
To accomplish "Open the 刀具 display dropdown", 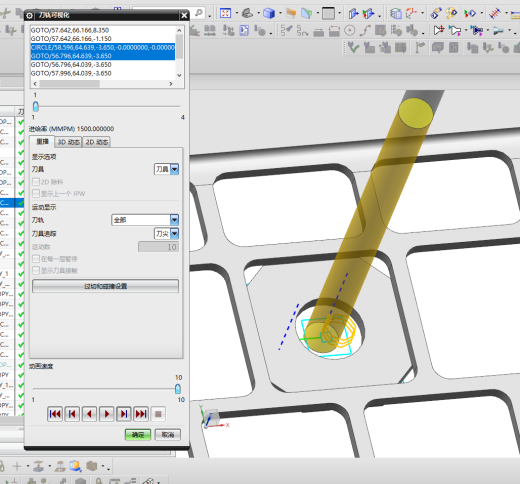I will pyautogui.click(x=166, y=169).
